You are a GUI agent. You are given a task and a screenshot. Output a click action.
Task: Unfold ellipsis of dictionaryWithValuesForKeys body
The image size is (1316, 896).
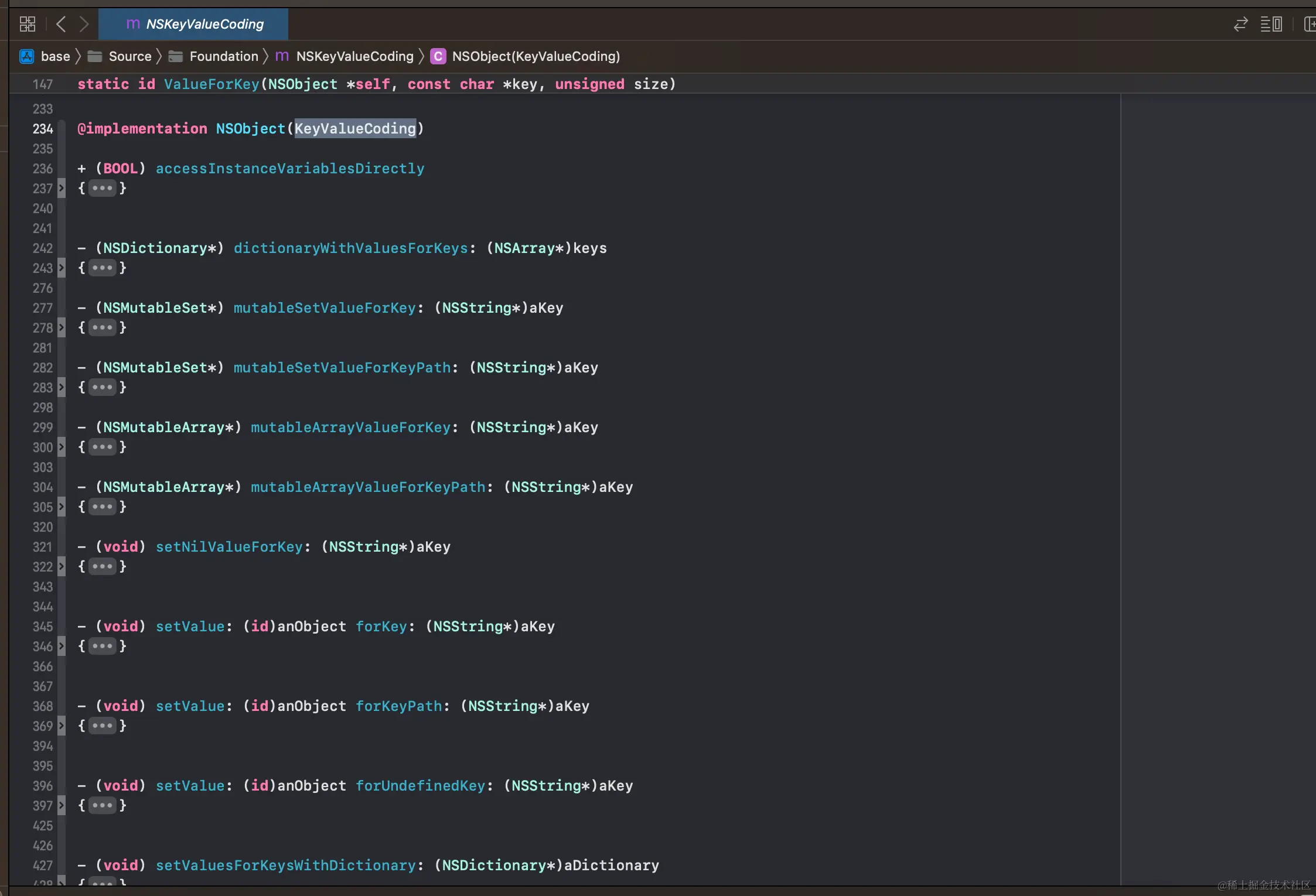click(103, 268)
